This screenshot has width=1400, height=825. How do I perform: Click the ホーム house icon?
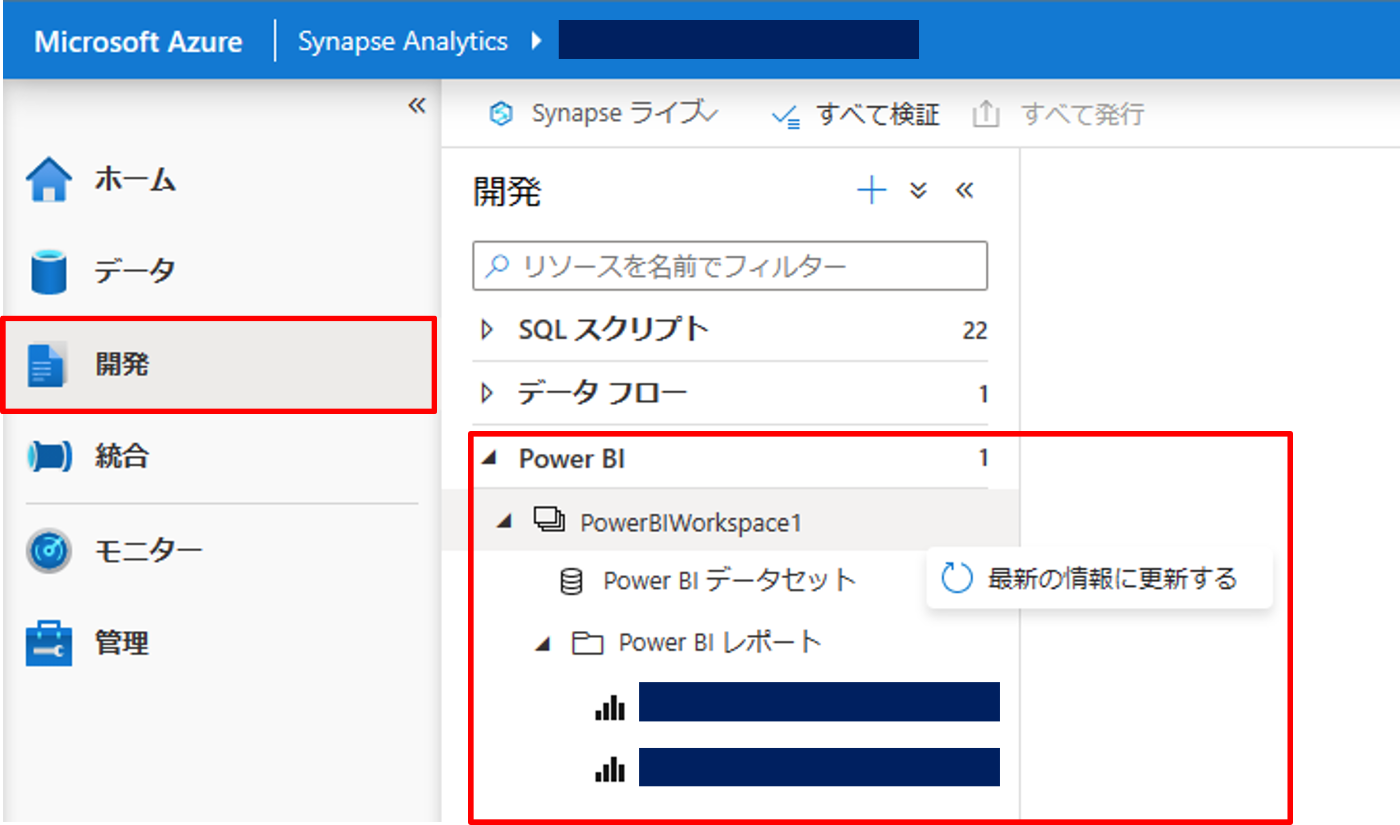coord(48,181)
